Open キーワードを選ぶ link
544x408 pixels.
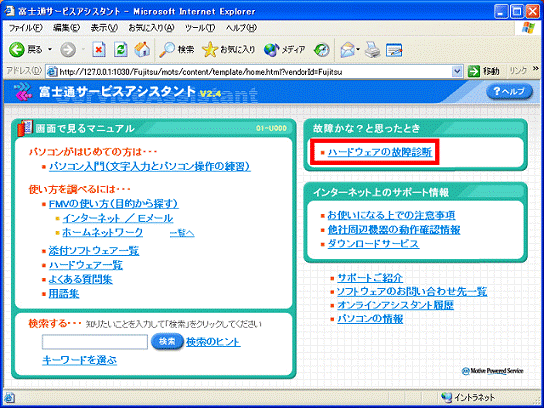[x=79, y=360]
